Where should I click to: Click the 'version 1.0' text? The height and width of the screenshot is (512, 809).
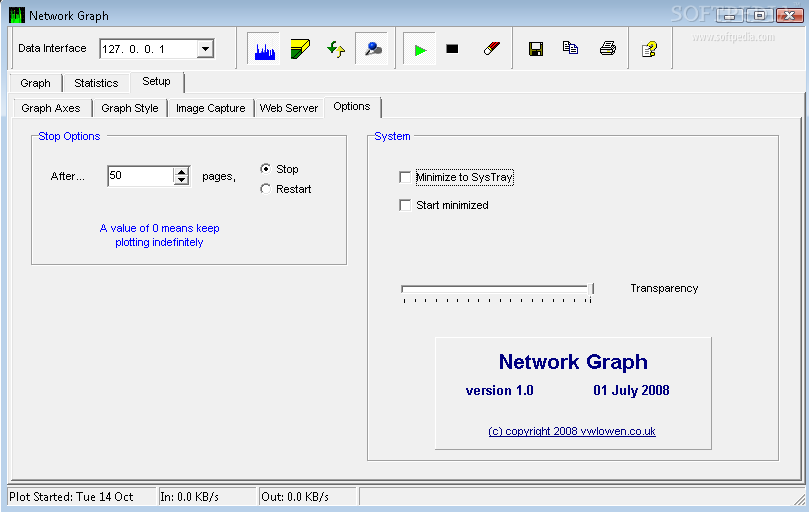pyautogui.click(x=499, y=390)
